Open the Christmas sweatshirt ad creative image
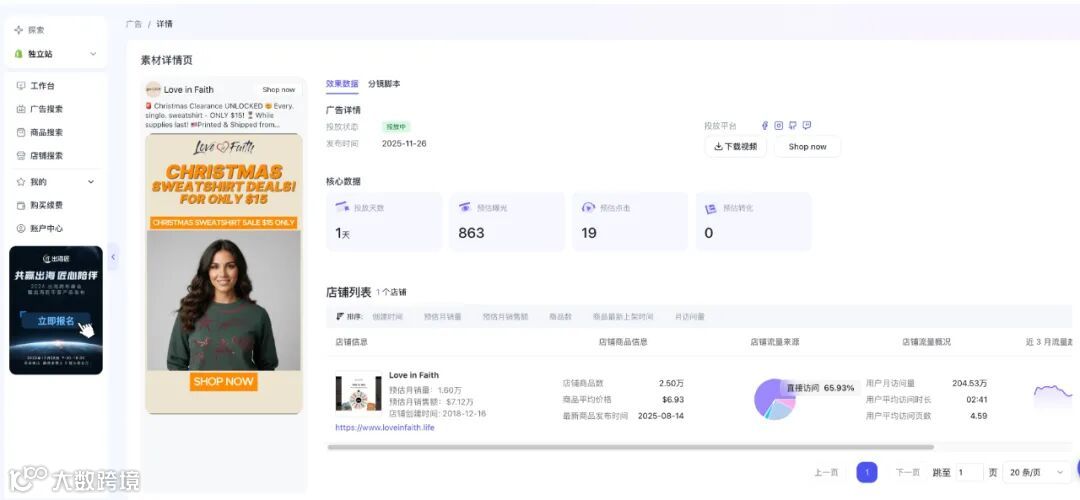This screenshot has height=500, width=1080. point(224,273)
